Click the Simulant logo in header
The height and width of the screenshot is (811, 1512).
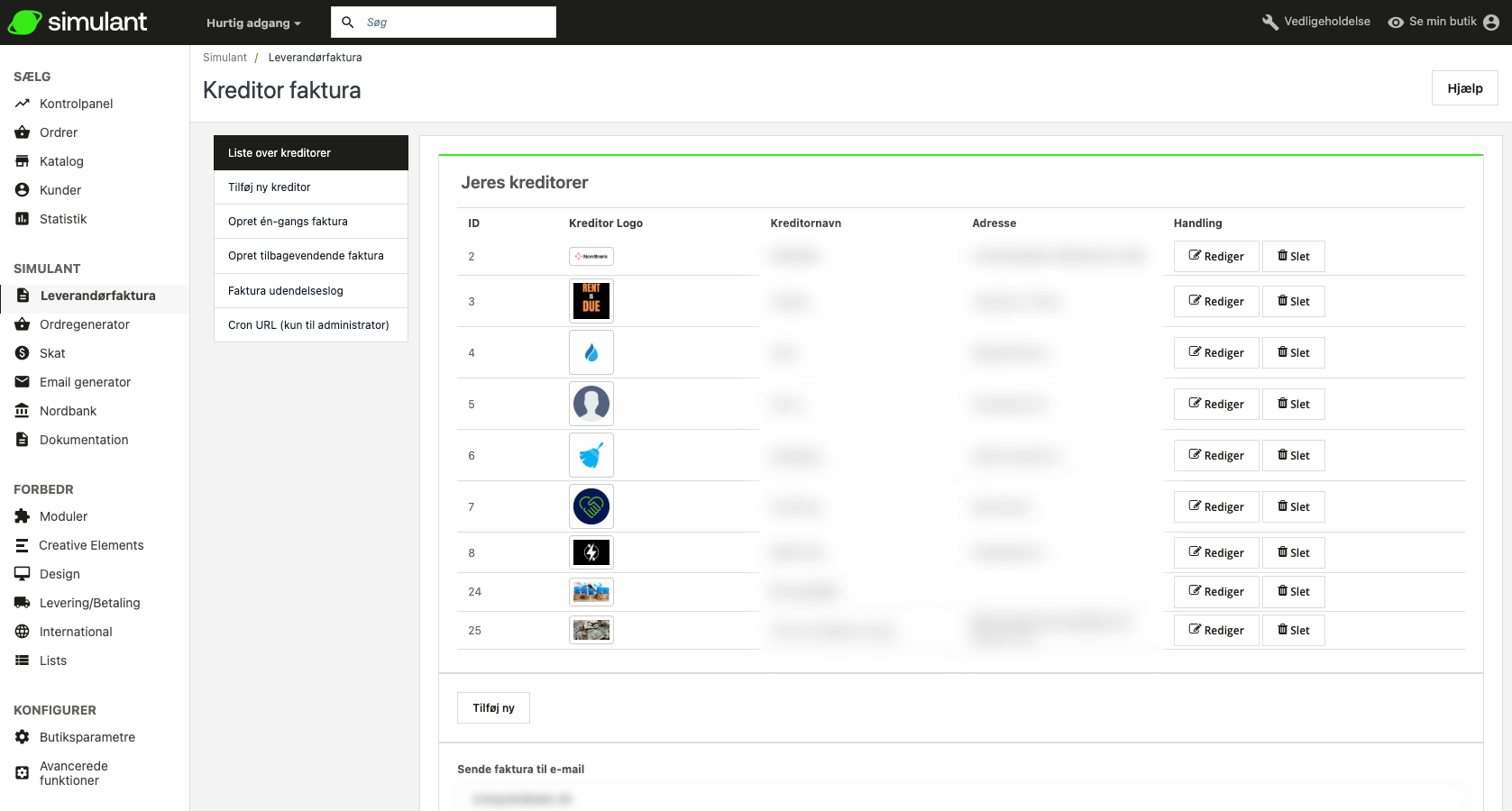(78, 22)
